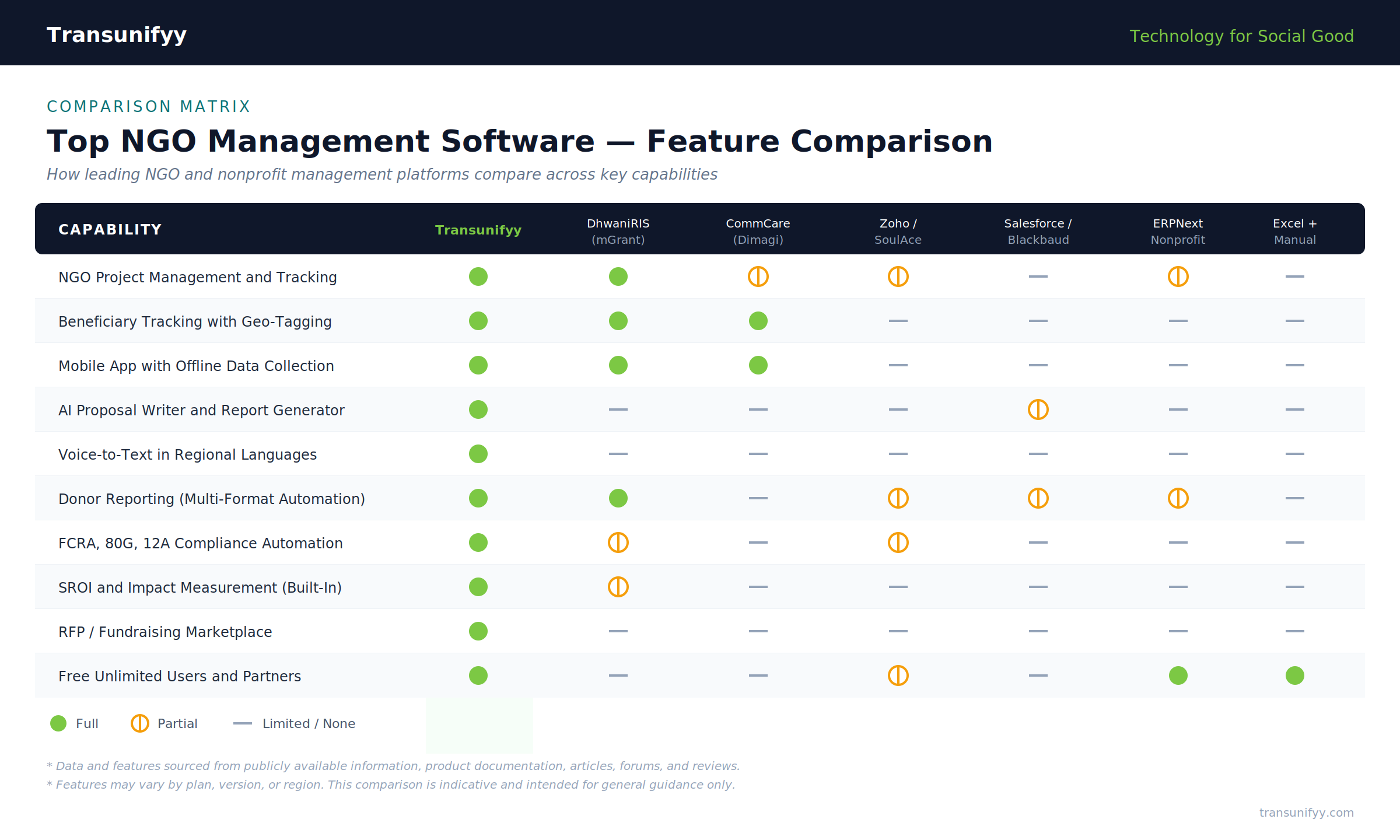Select the CommCare (Dimagi) column header
This screenshot has height=840, width=1400.
pos(758,231)
